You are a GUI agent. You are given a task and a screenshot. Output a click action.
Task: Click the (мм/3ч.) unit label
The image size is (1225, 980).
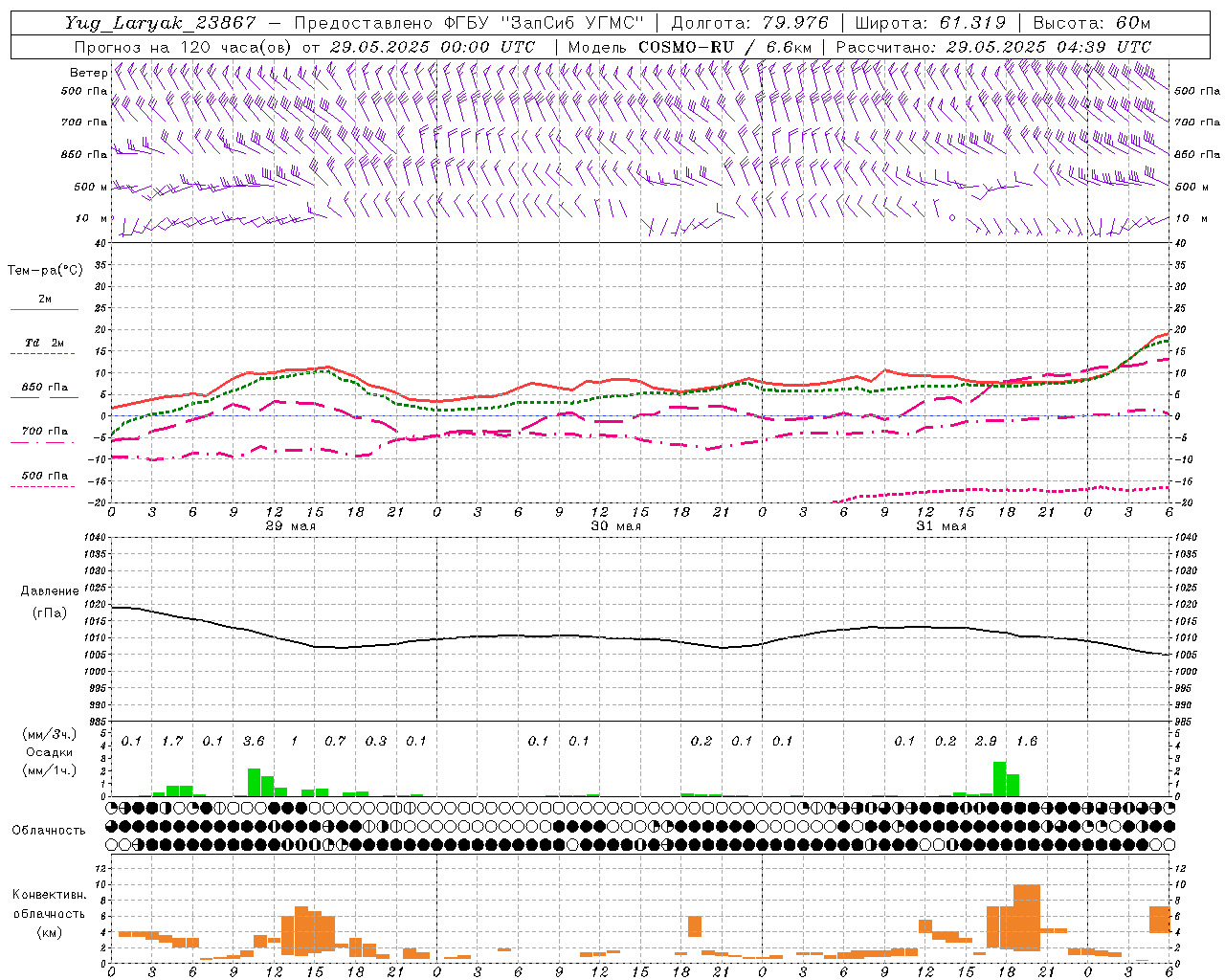click(50, 734)
